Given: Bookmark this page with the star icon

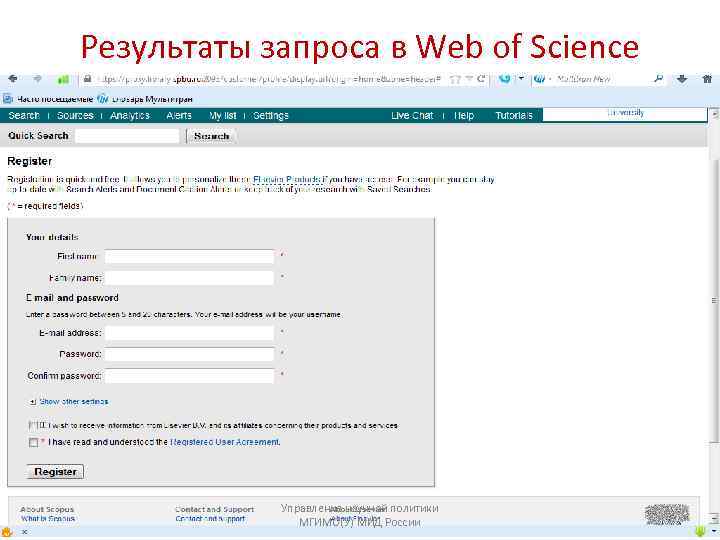Looking at the screenshot, I should pos(455,79).
